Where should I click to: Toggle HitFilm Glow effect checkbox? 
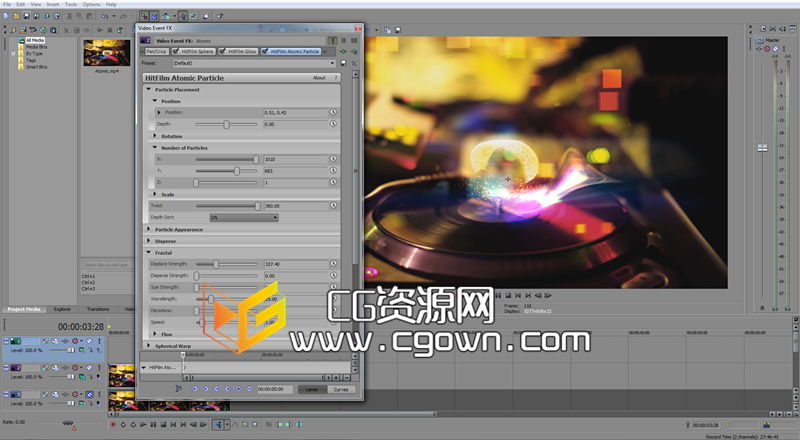(222, 52)
